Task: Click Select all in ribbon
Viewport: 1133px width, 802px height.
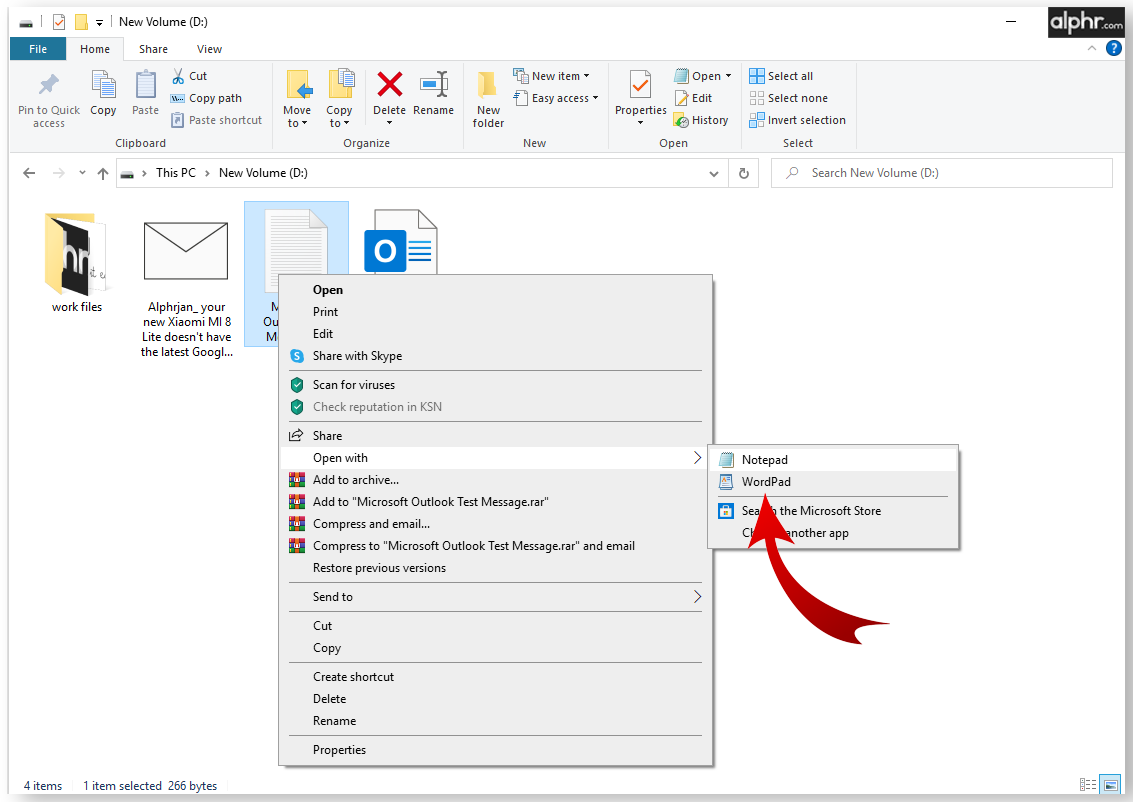Action: (781, 76)
